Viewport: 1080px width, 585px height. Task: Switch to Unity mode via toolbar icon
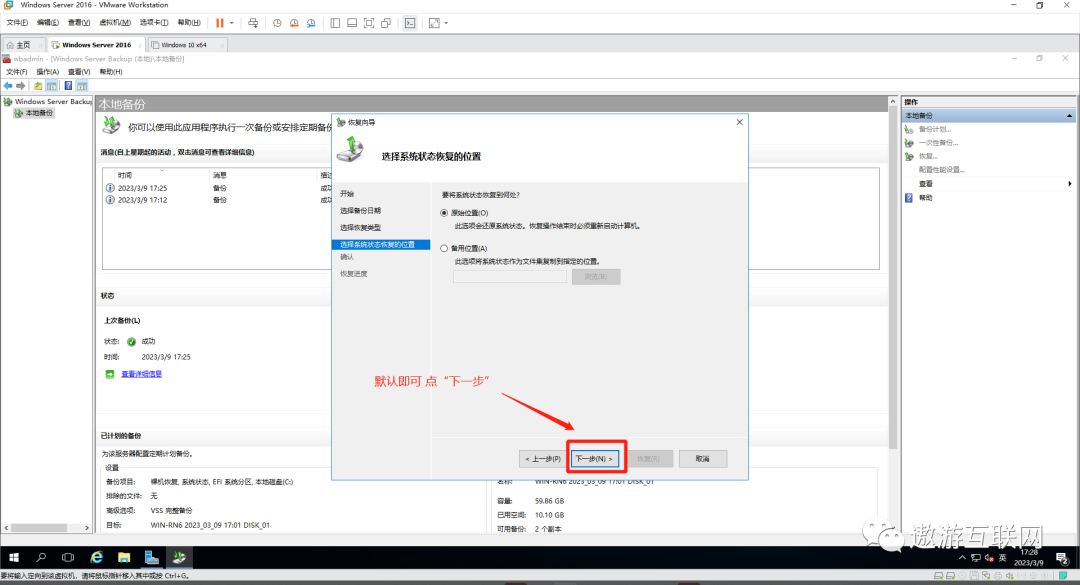(386, 23)
